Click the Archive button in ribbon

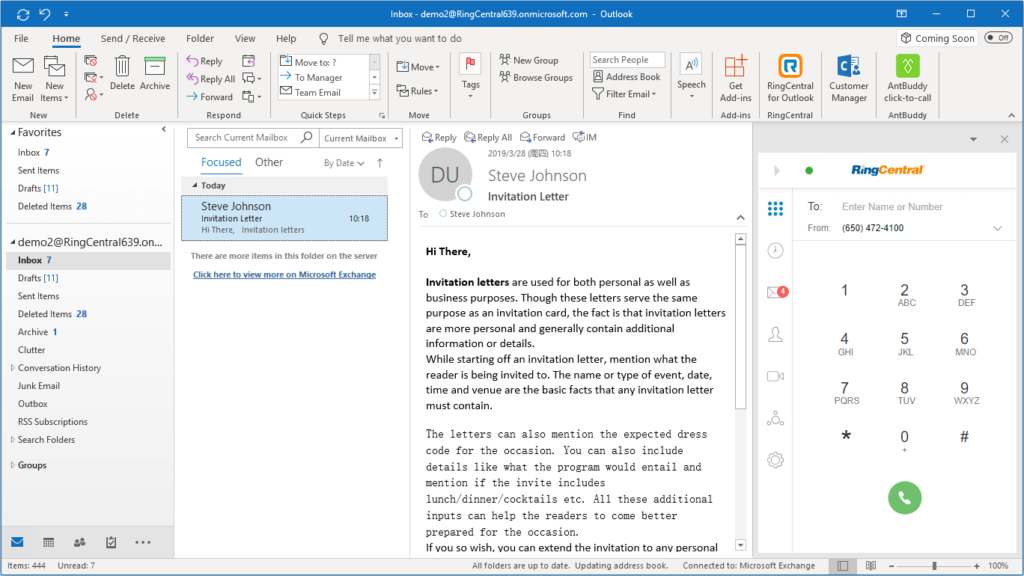coord(154,74)
